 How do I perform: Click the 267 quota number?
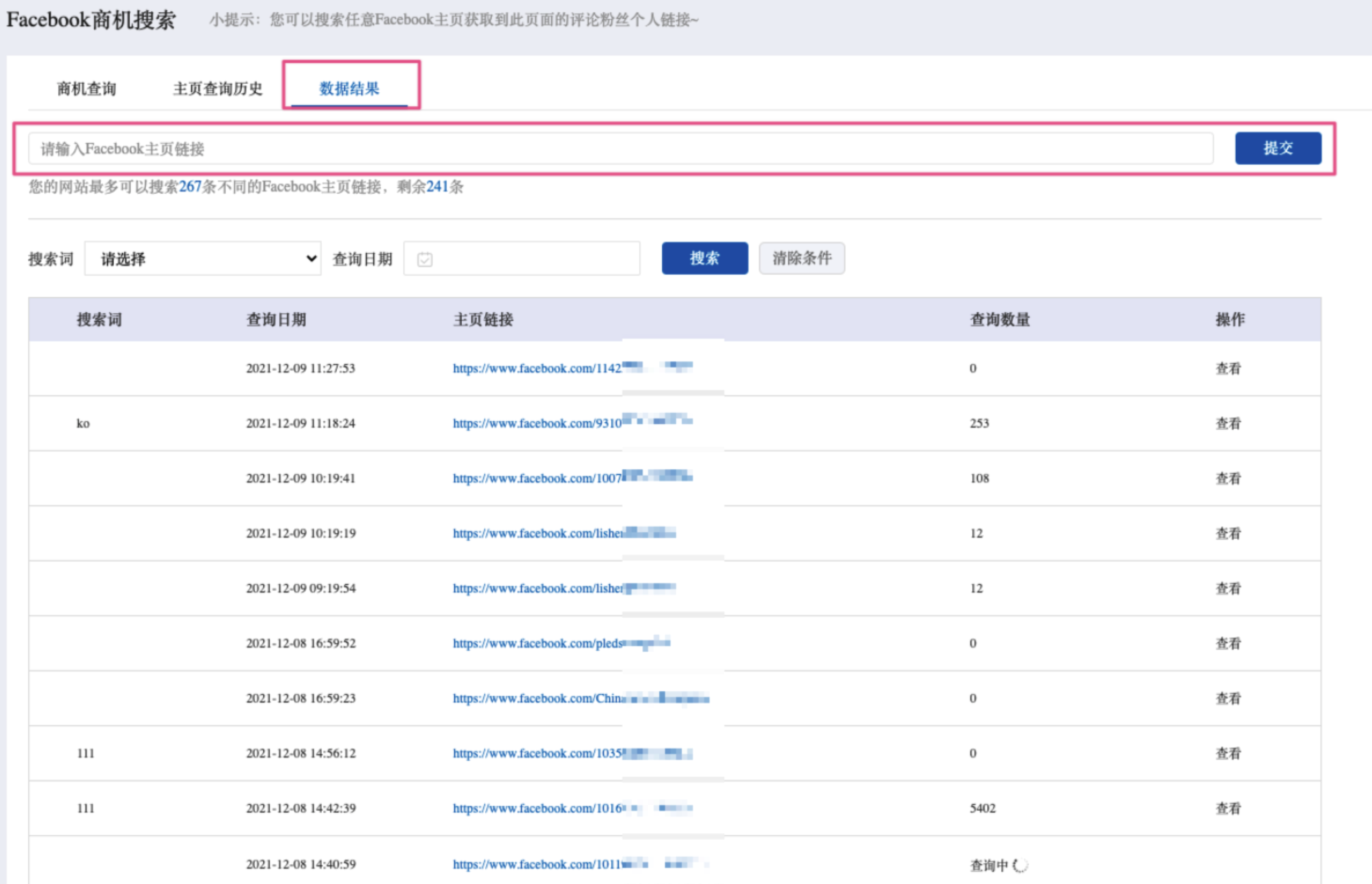(x=190, y=187)
